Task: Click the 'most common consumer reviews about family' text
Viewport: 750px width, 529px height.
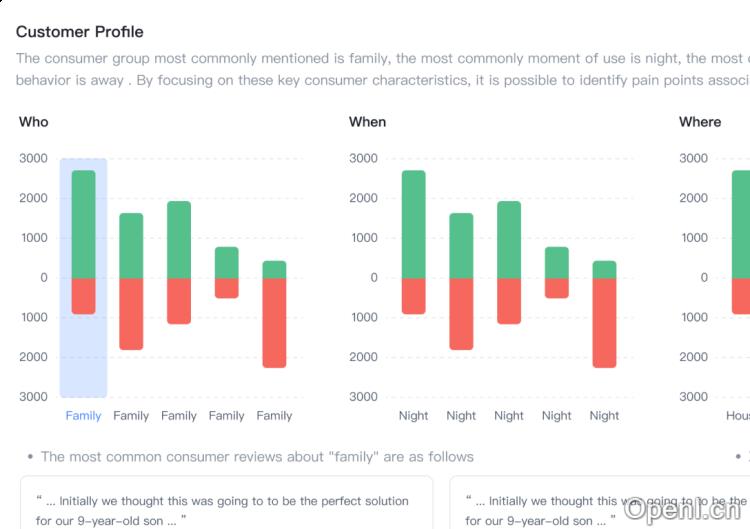Action: pyautogui.click(x=256, y=457)
